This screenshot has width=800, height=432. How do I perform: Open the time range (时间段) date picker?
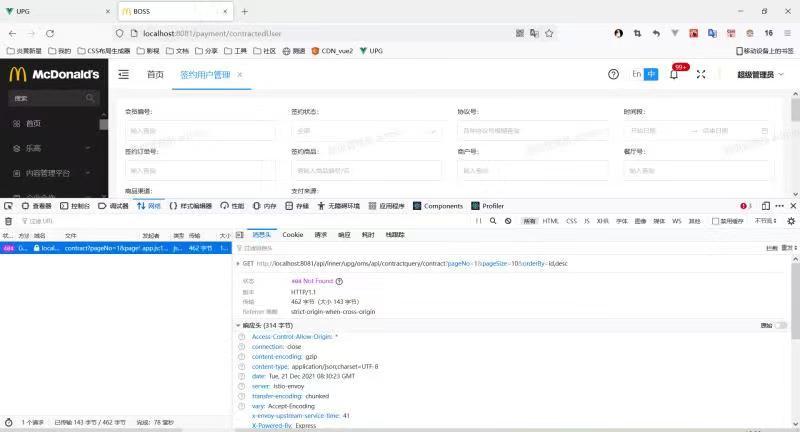698,131
